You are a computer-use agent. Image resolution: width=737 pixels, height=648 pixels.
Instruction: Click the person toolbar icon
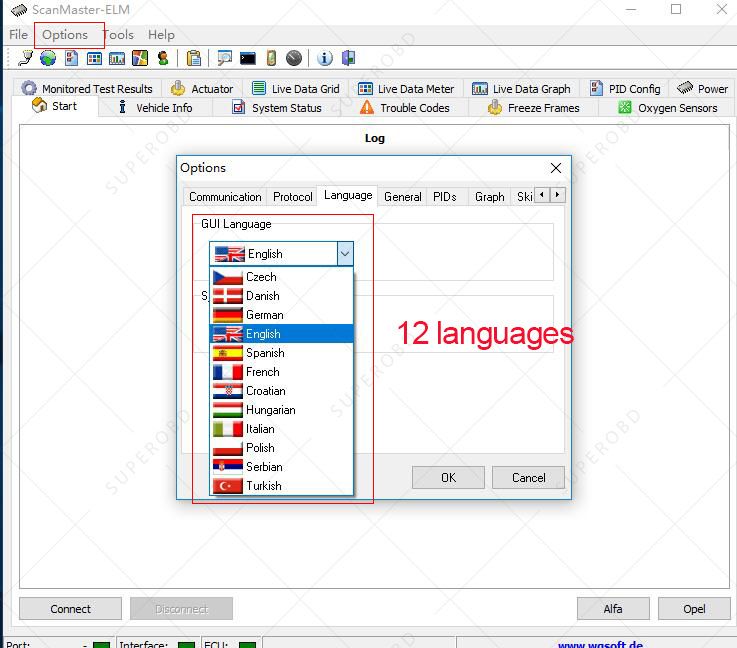coord(163,58)
